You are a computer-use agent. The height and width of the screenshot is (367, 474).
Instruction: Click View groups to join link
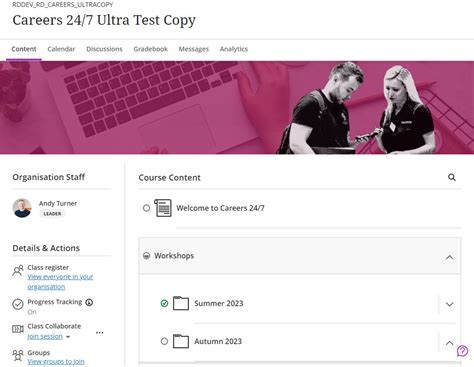tap(56, 362)
